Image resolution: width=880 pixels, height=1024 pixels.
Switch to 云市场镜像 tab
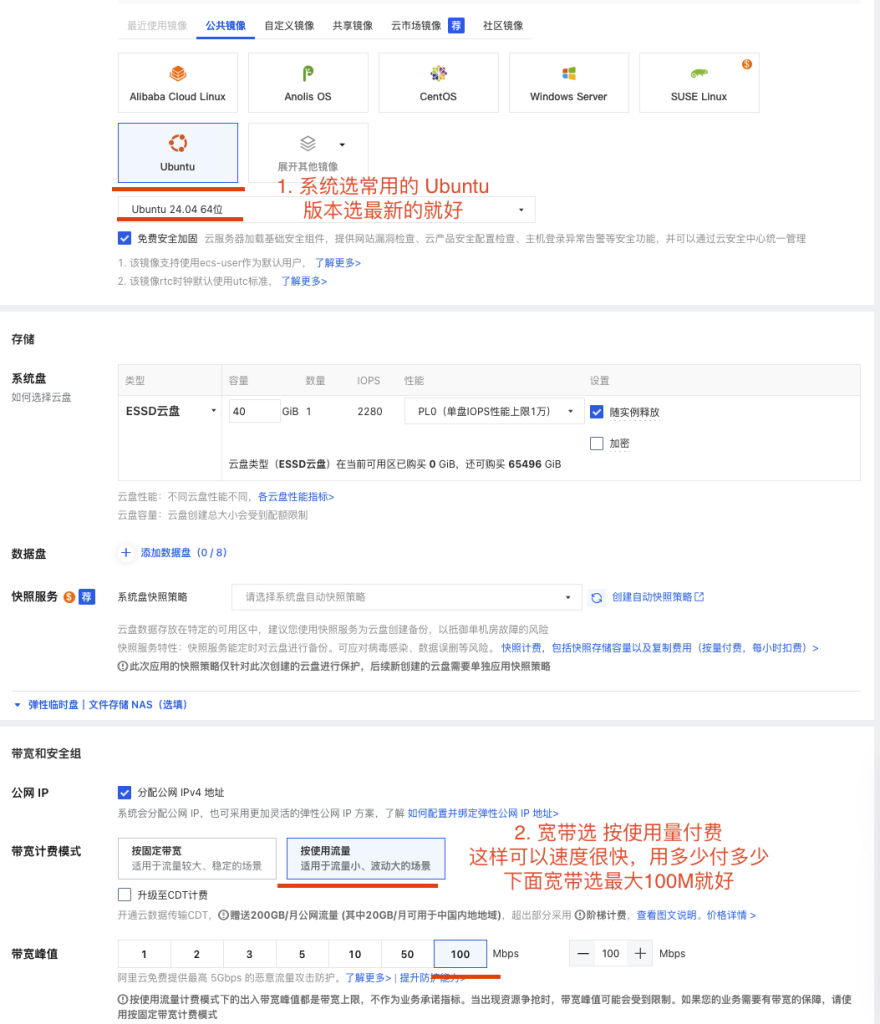tap(416, 25)
